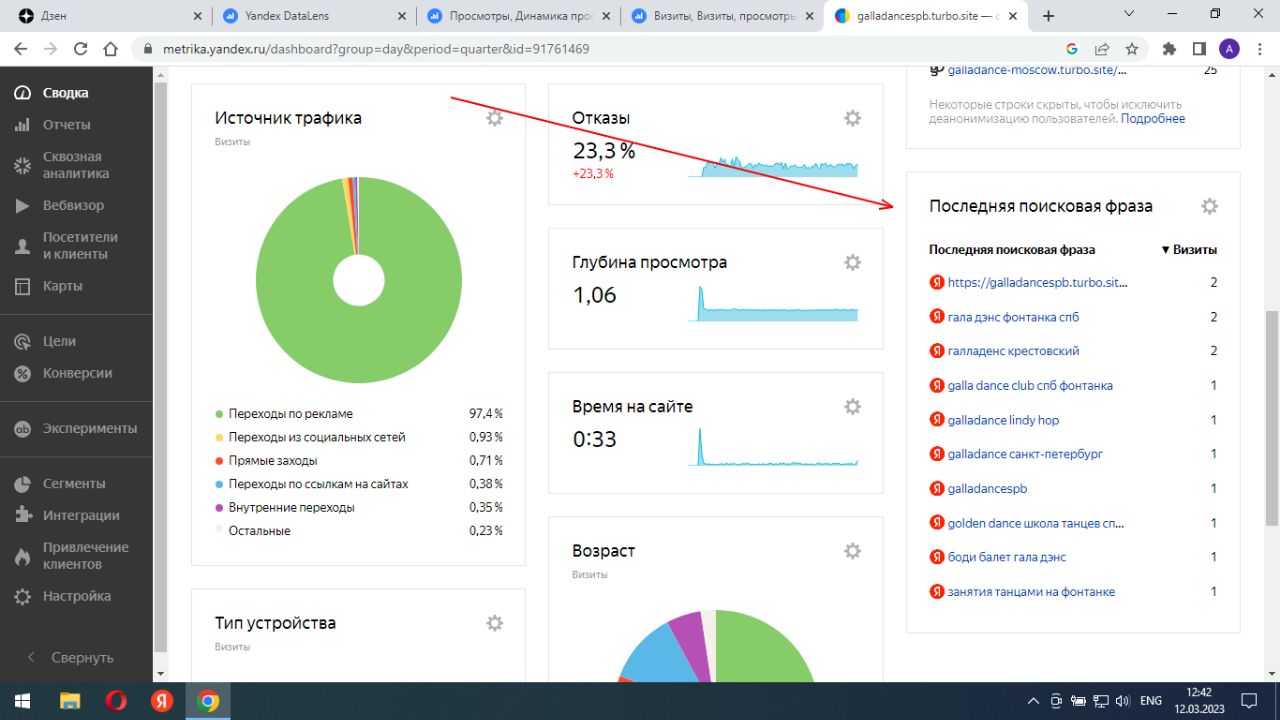
Task: Sort by Визиты column header arrow
Action: click(x=1189, y=250)
